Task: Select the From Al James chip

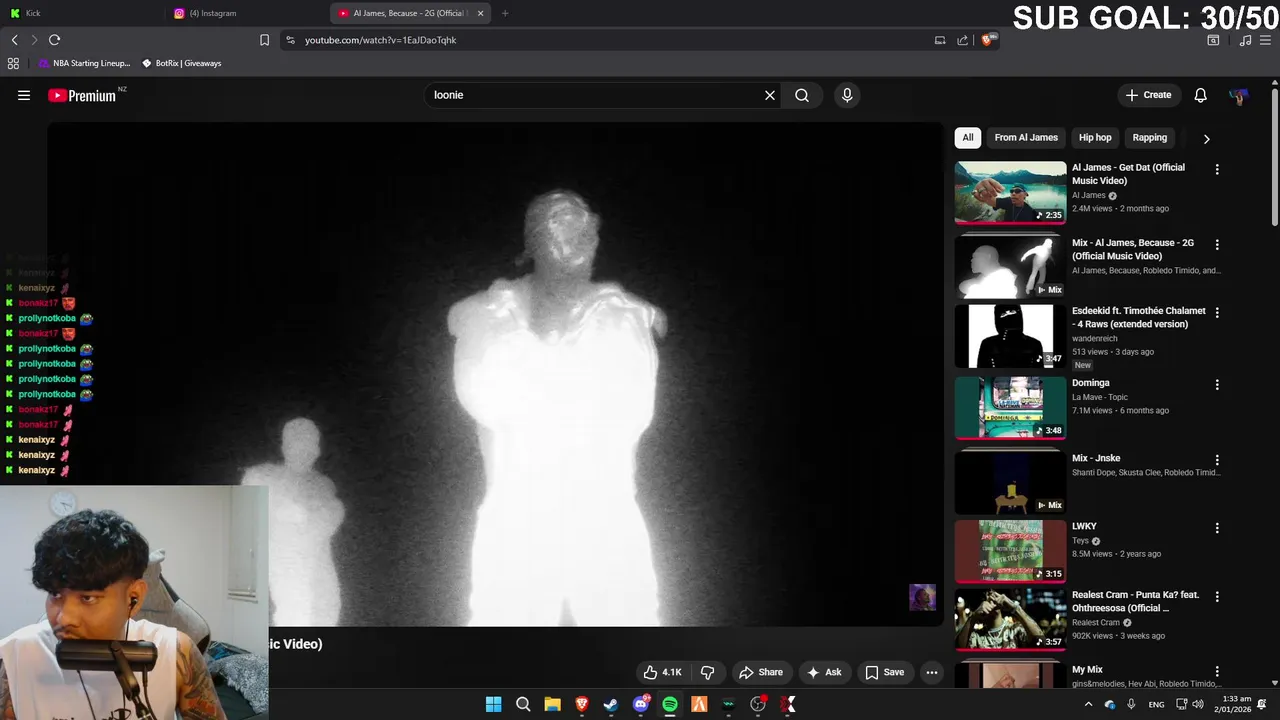Action: click(x=1026, y=138)
